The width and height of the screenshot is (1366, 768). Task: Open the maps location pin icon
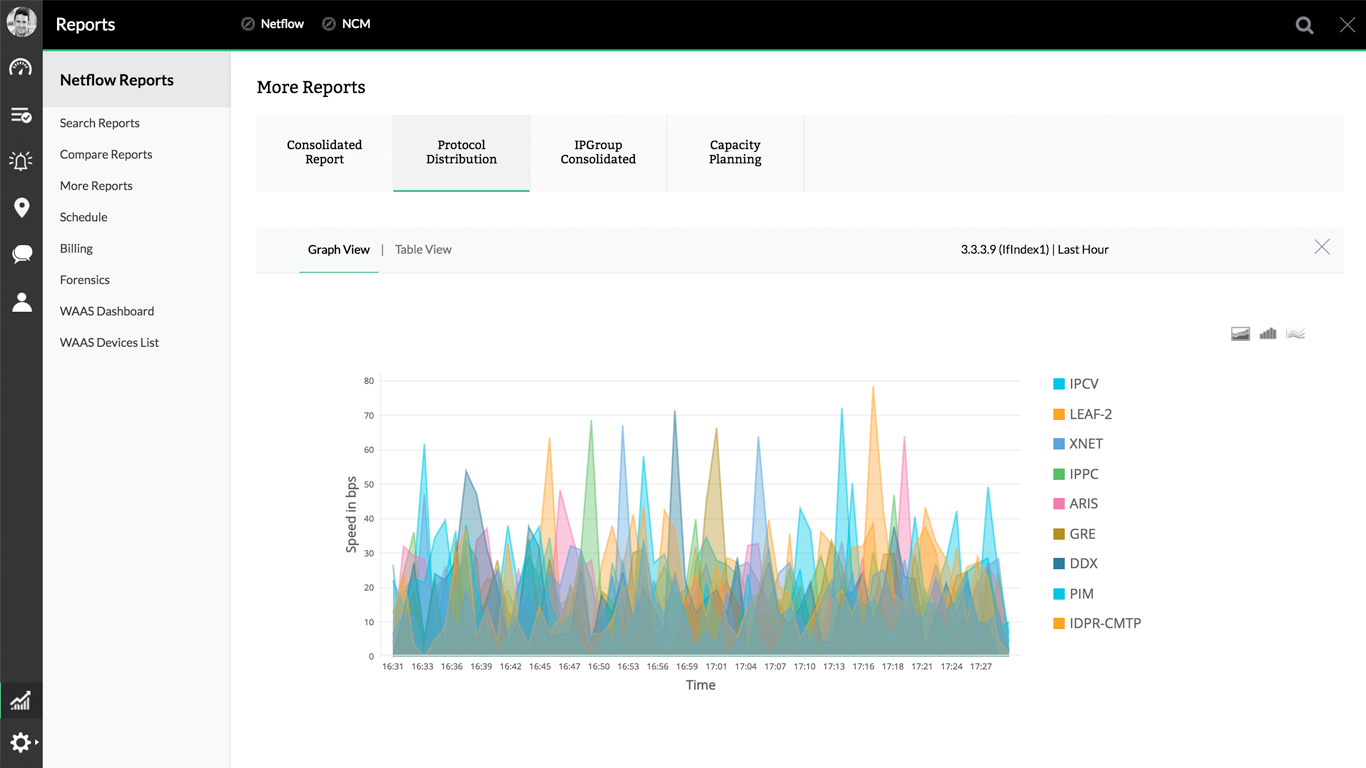click(x=21, y=208)
